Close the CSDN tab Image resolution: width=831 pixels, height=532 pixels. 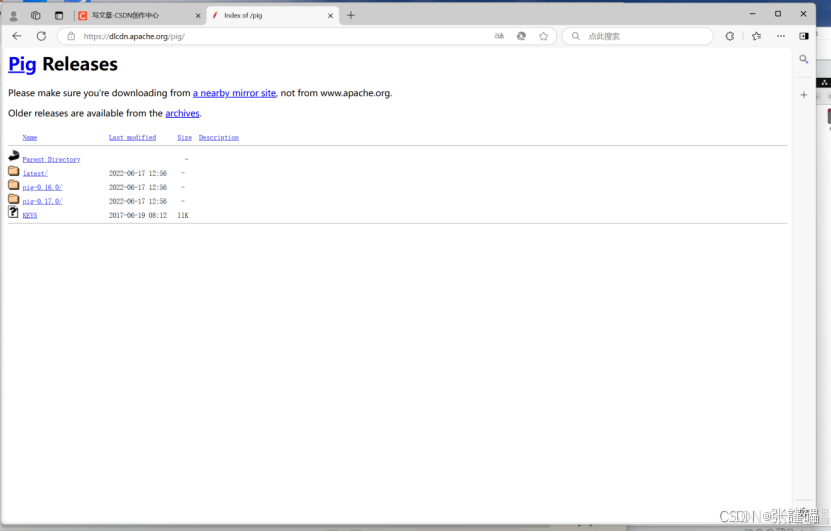pos(198,16)
